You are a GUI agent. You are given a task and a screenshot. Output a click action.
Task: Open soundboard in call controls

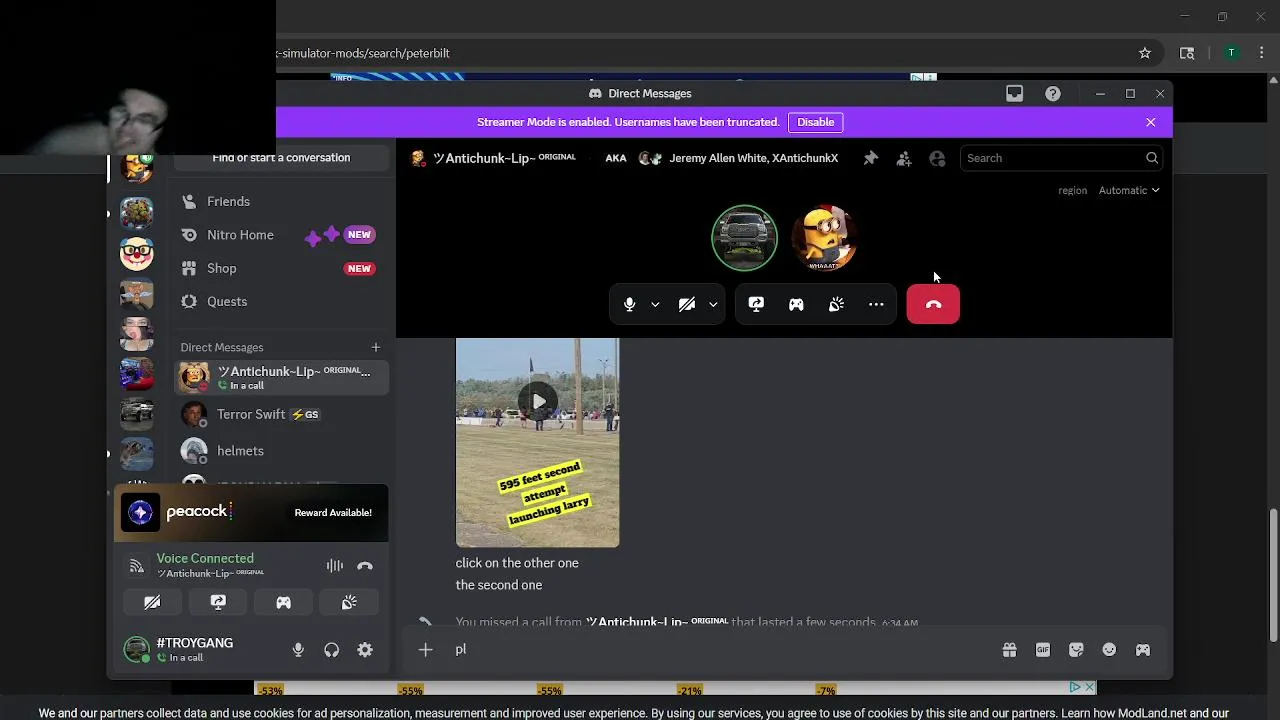(836, 305)
